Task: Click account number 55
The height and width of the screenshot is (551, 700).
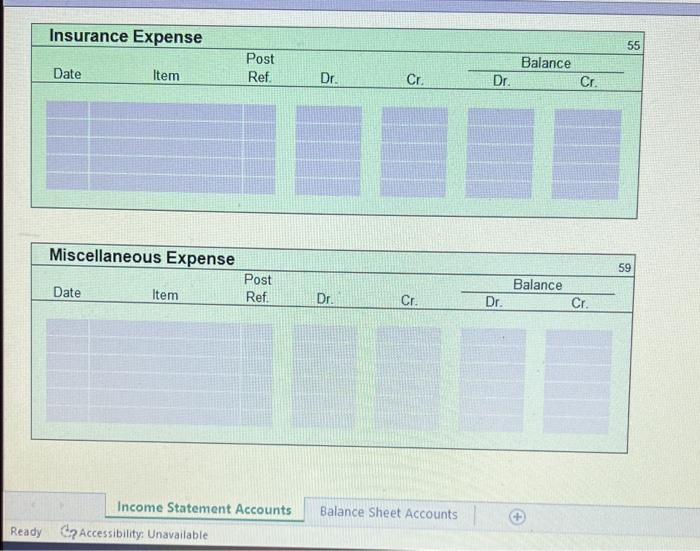Action: [633, 46]
